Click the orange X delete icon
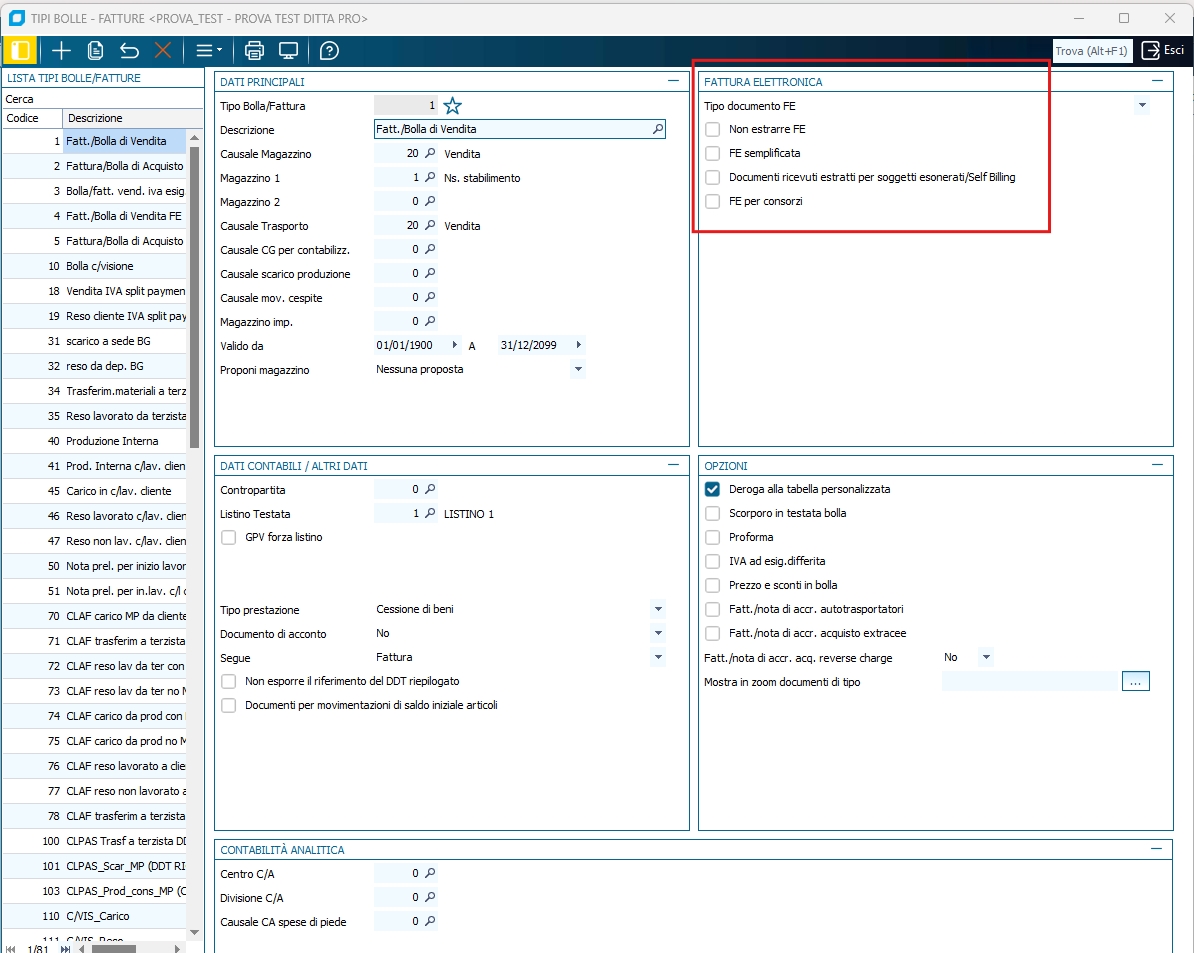Screen dimensions: 1194x953 pos(163,51)
